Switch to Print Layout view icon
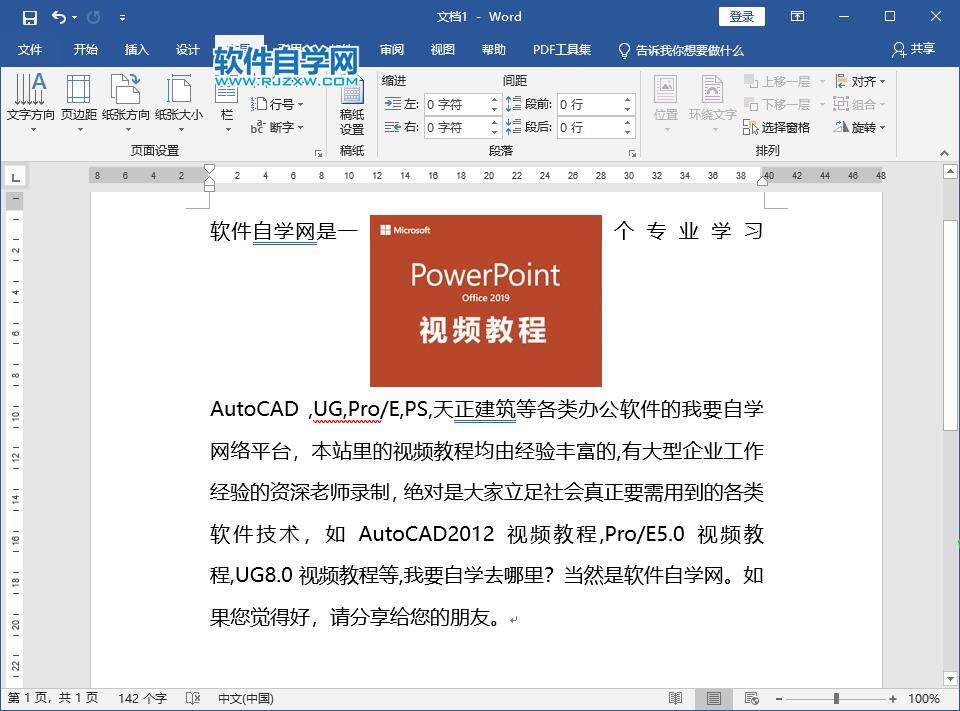The height and width of the screenshot is (711, 960). pos(713,698)
